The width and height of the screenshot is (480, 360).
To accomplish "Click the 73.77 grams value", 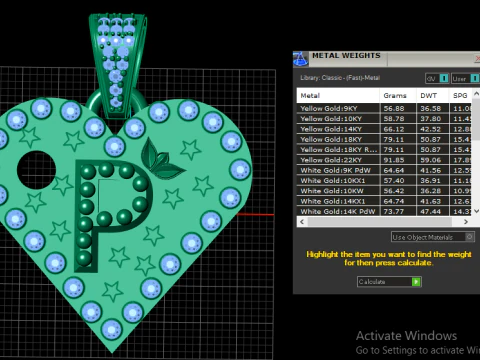I will pyautogui.click(x=394, y=211).
